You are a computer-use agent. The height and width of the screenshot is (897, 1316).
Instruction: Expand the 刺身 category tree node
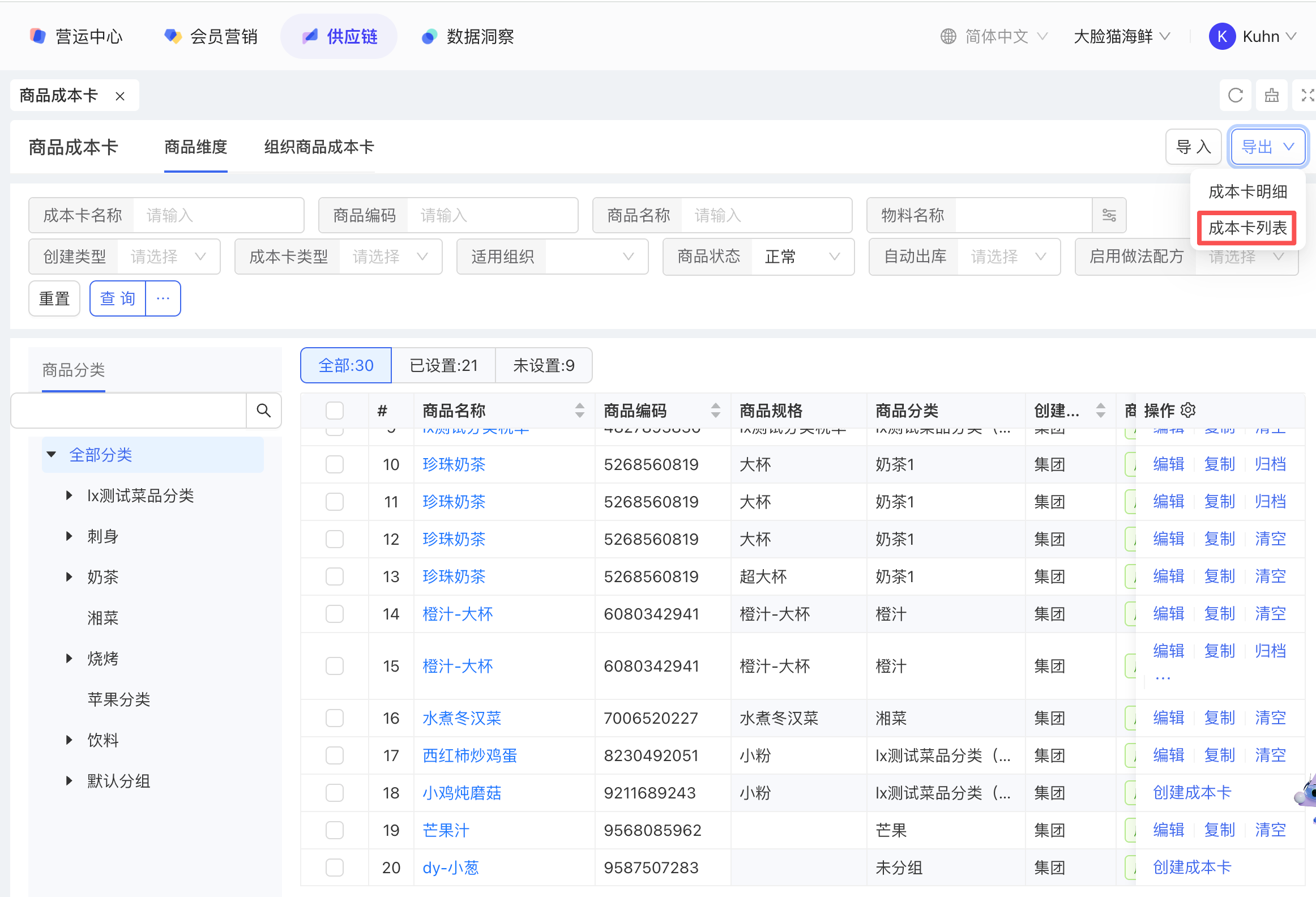click(x=69, y=536)
